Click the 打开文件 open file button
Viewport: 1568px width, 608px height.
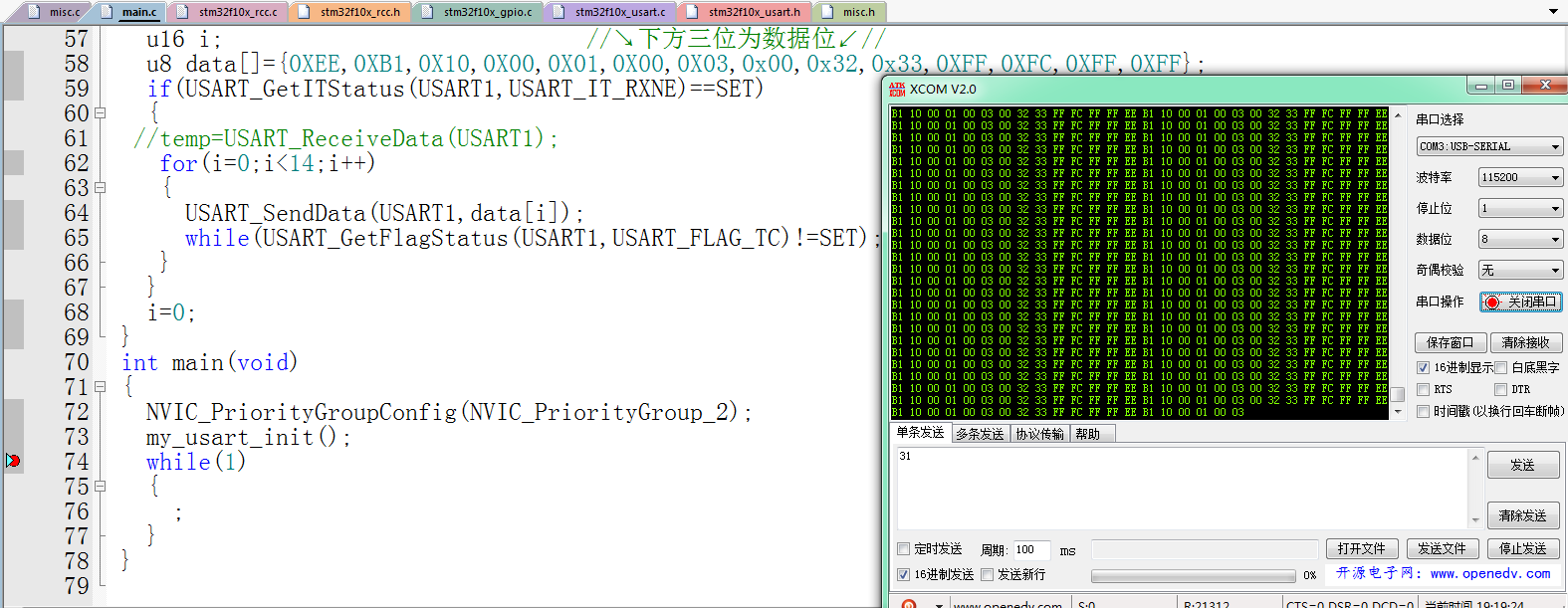click(1362, 549)
